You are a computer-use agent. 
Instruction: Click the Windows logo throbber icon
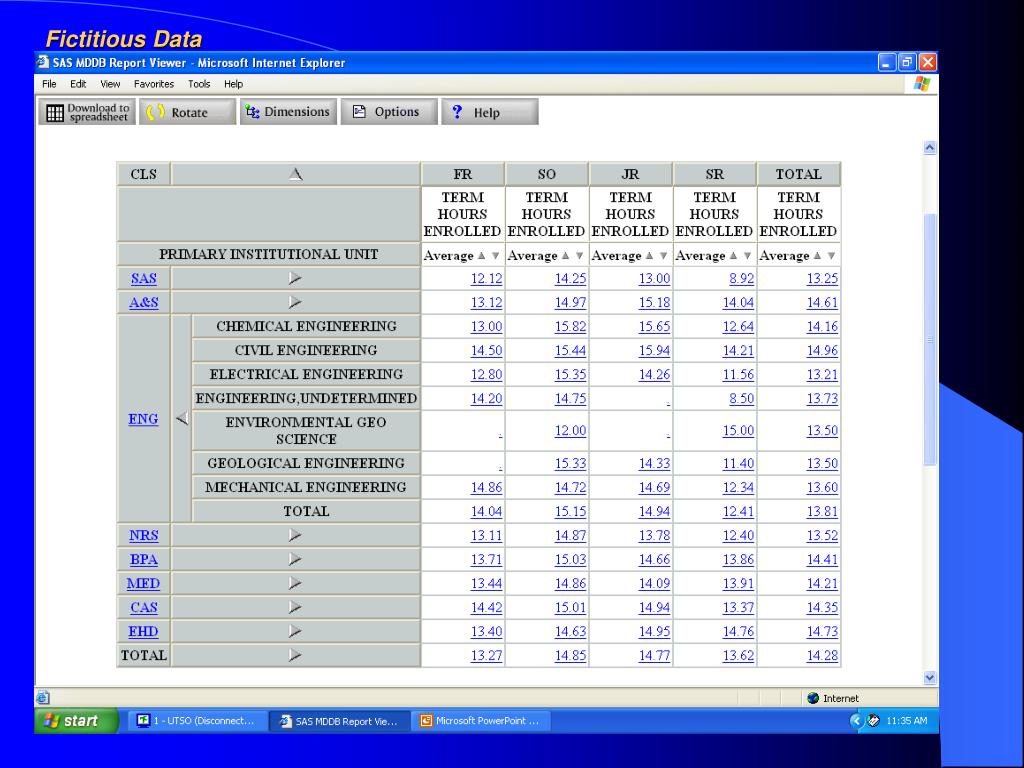[922, 84]
